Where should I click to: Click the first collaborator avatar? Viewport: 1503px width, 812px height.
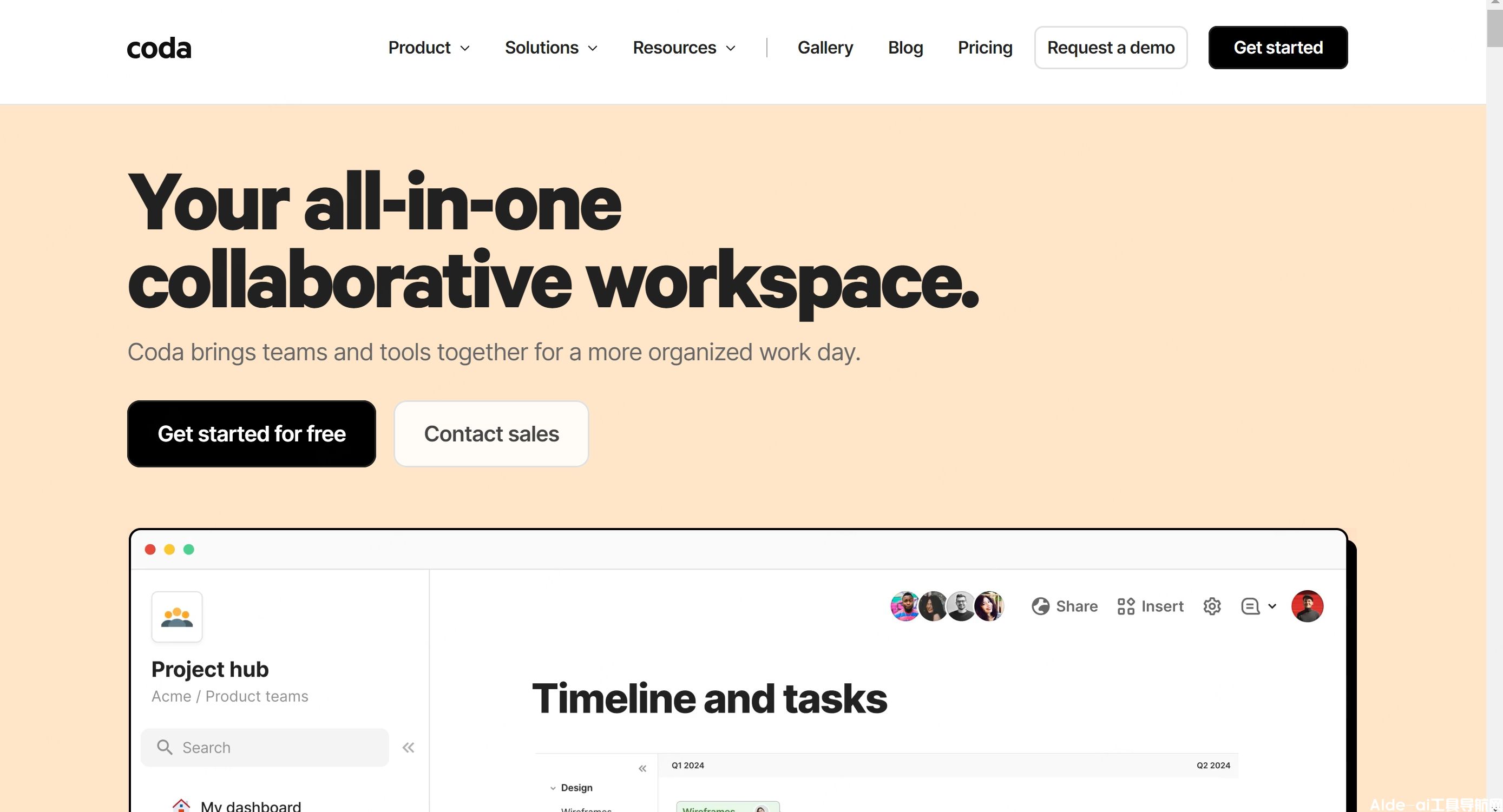[904, 606]
